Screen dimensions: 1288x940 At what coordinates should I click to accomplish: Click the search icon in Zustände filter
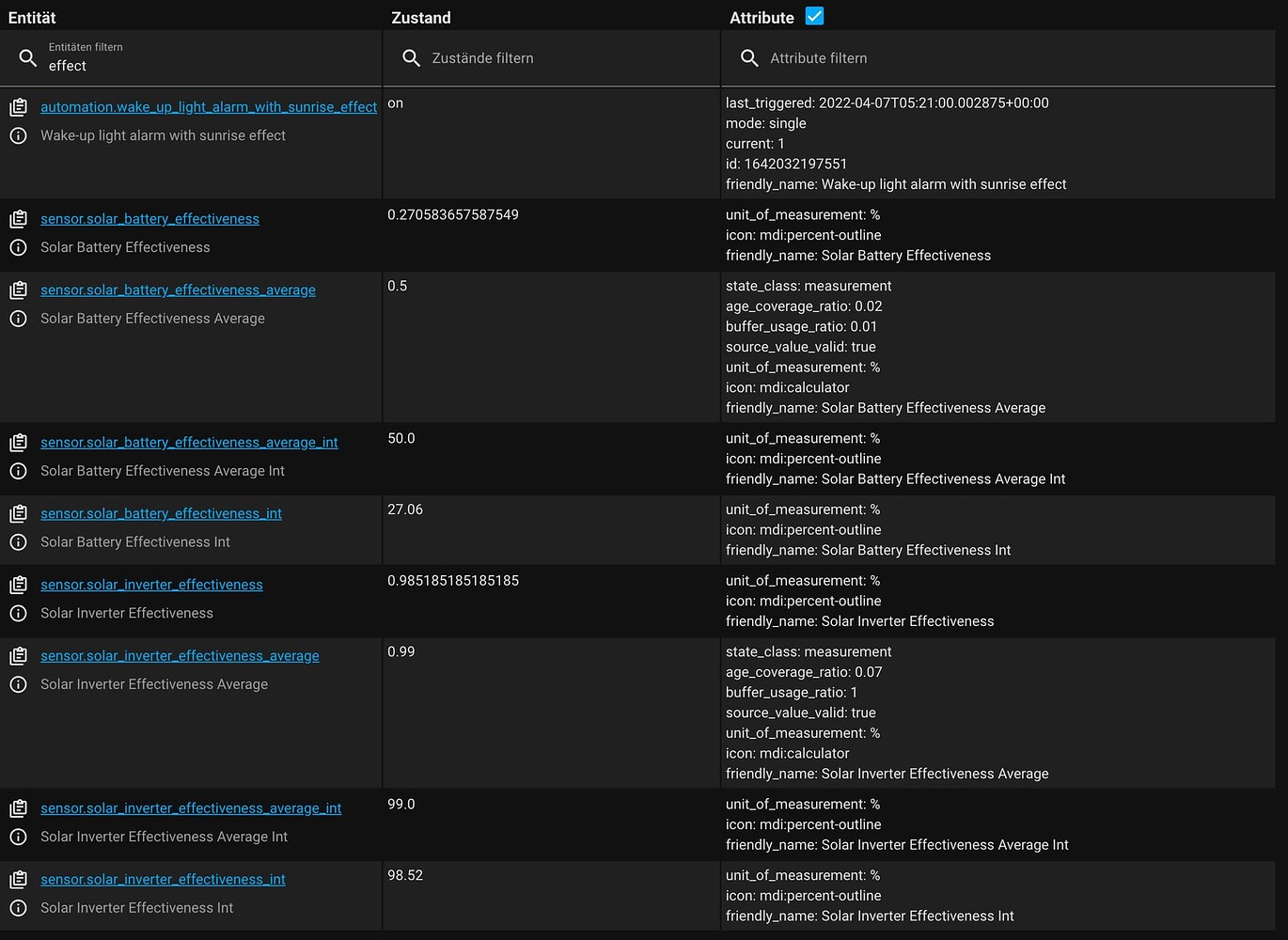pyautogui.click(x=411, y=58)
